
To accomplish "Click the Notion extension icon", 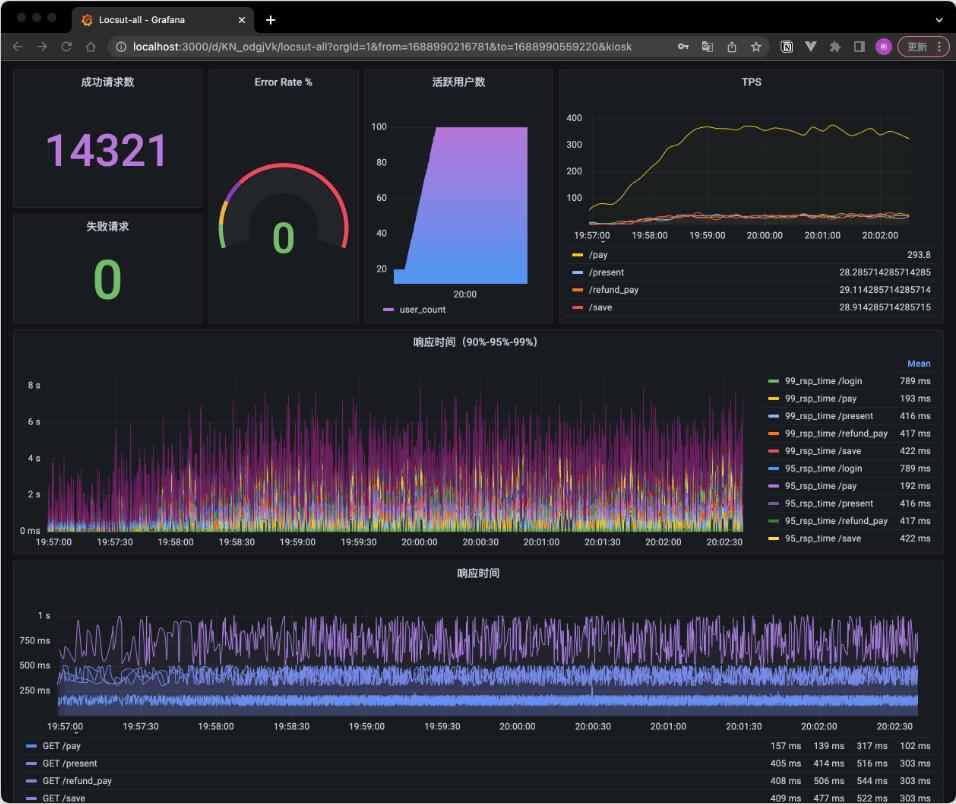I will 787,46.
